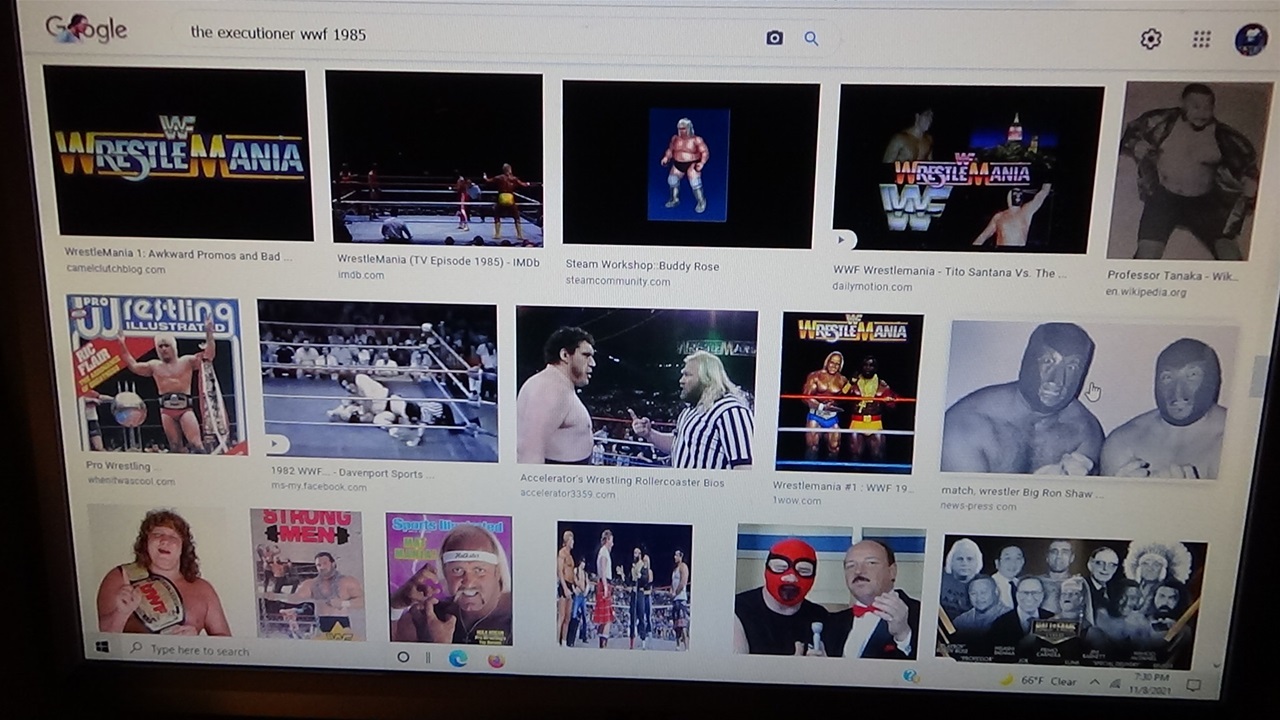The image size is (1280, 720).
Task: Click steamcommunity.com source link
Action: (x=618, y=282)
